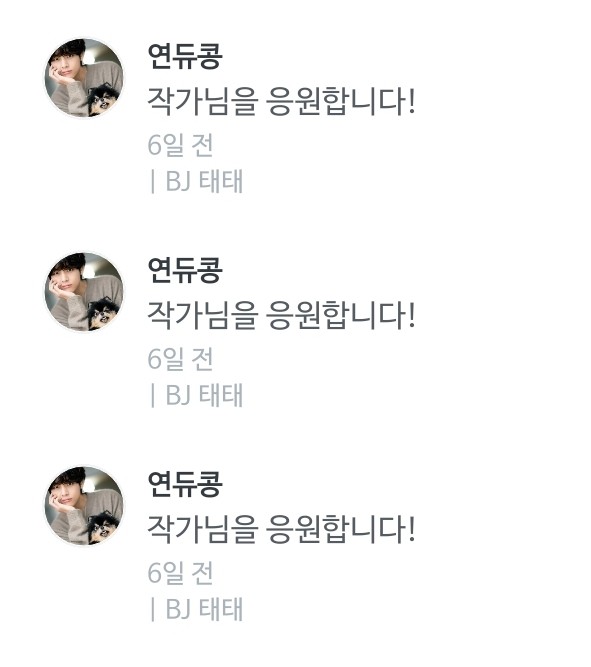Select the bottom comment text 작가님을 응원합니다!
Screen dimensions: 591x667
[x=281, y=529]
